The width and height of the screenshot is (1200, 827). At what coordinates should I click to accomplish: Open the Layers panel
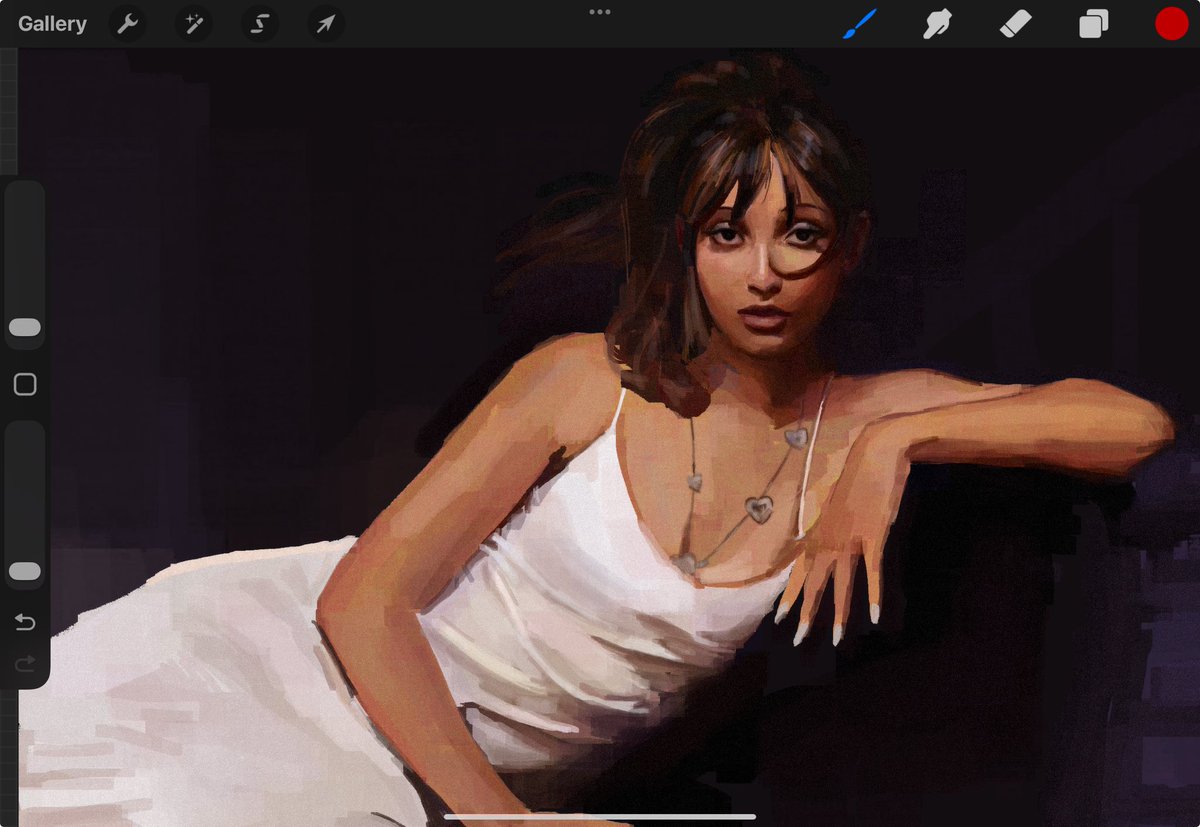(1093, 23)
